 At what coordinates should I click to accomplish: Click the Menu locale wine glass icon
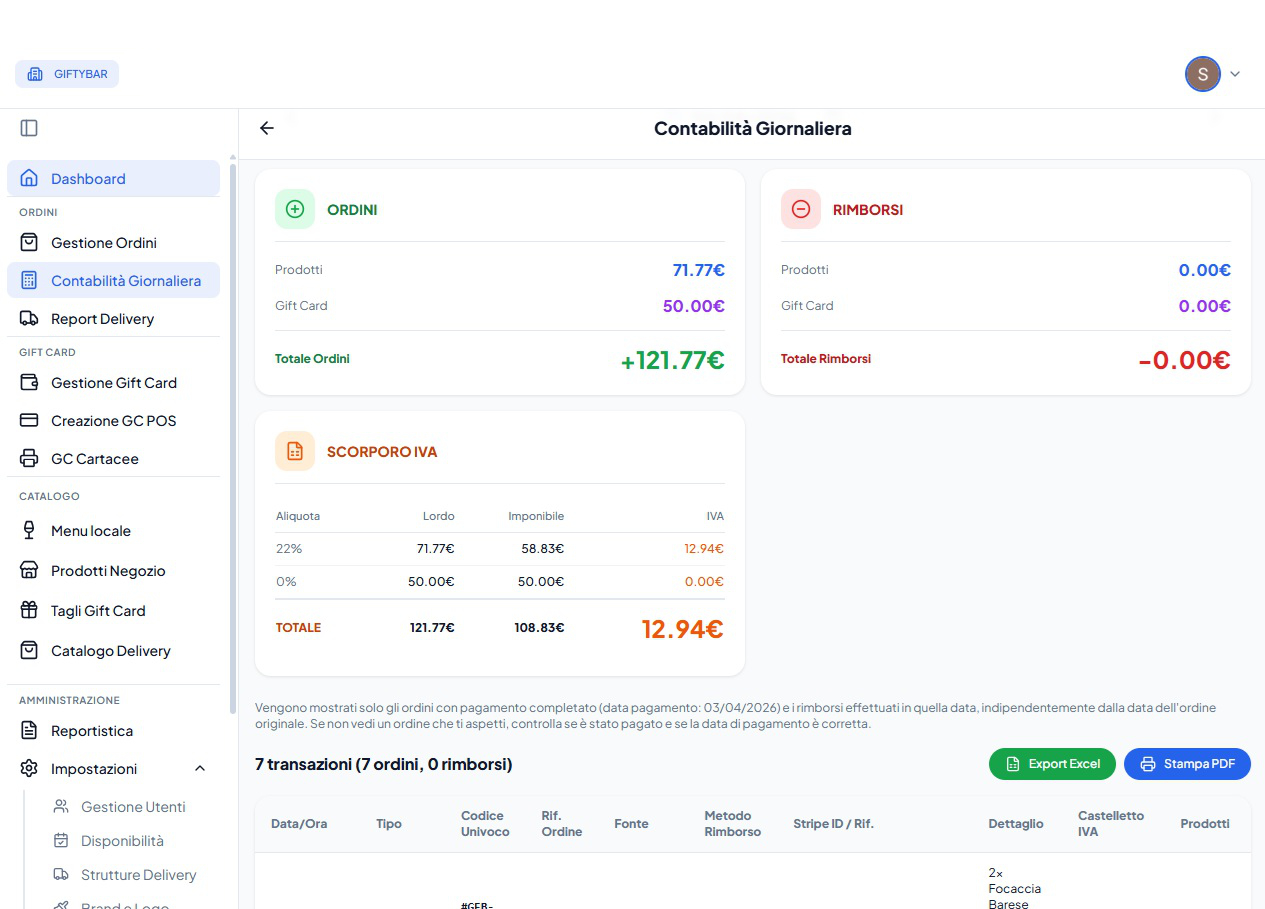30,530
